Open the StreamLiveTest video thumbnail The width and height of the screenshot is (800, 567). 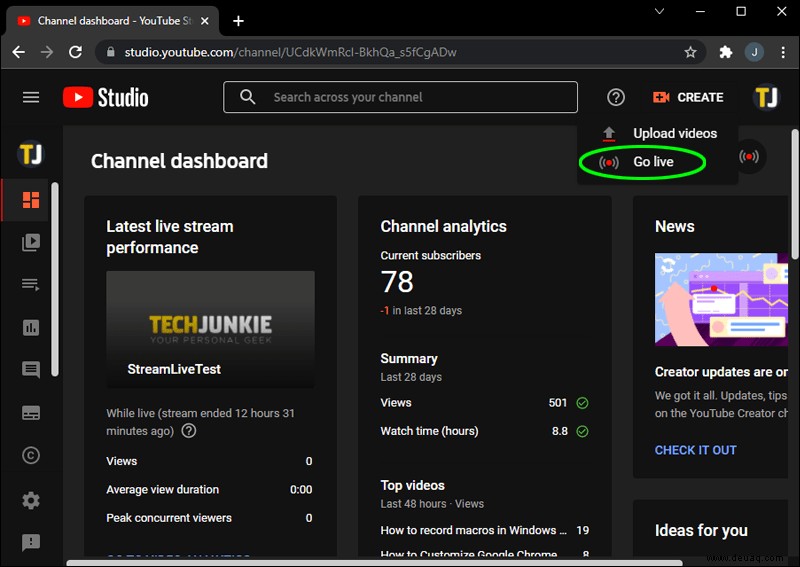[x=210, y=329]
